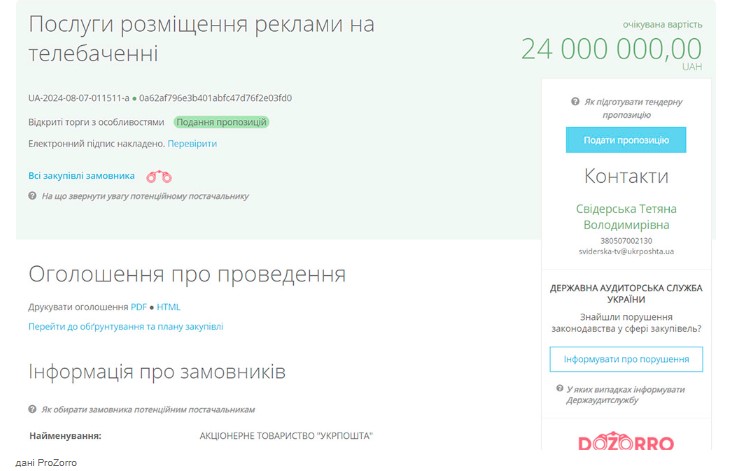Click the tender ID UA-2024-08-07-011511-a

(78, 98)
